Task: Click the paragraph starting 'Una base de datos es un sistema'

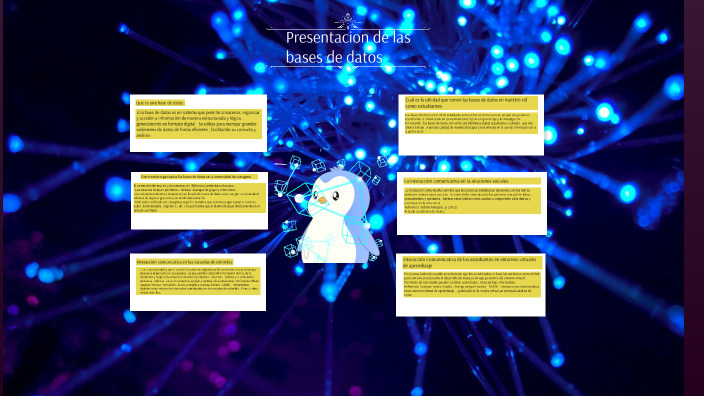Action: click(x=198, y=123)
